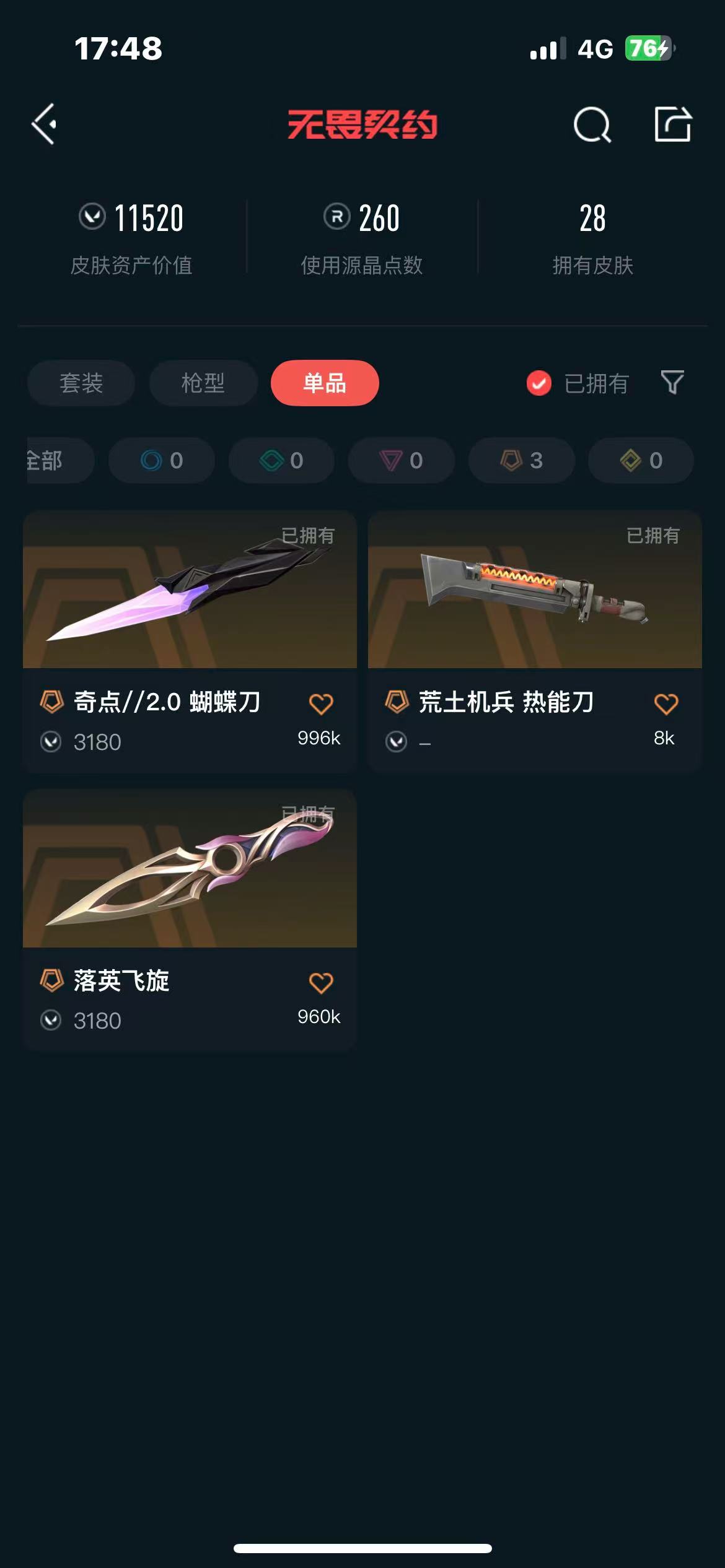The image size is (725, 1568).
Task: Select the 单品 tab
Action: point(325,383)
